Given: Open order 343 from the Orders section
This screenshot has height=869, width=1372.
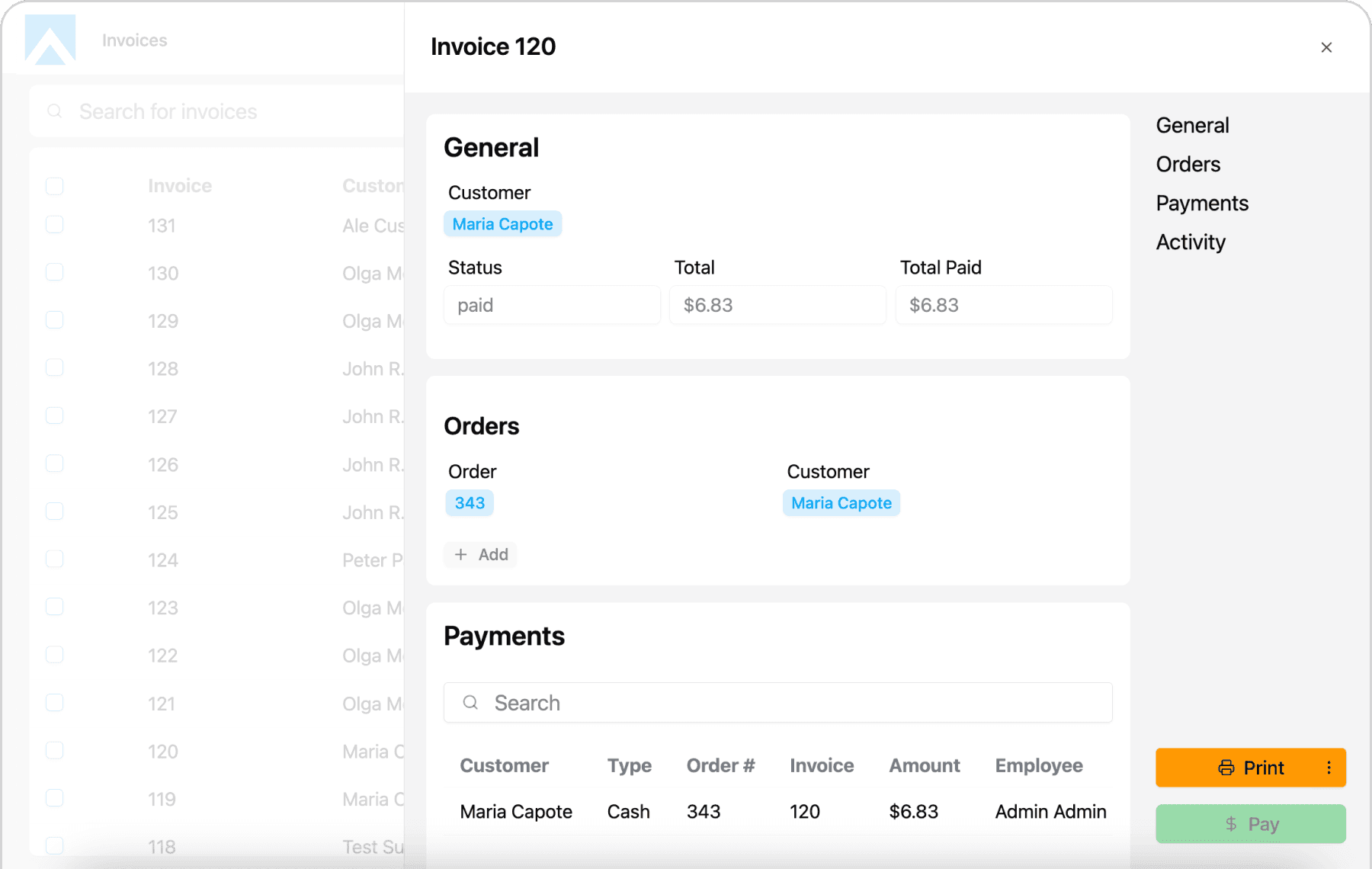Looking at the screenshot, I should point(469,502).
